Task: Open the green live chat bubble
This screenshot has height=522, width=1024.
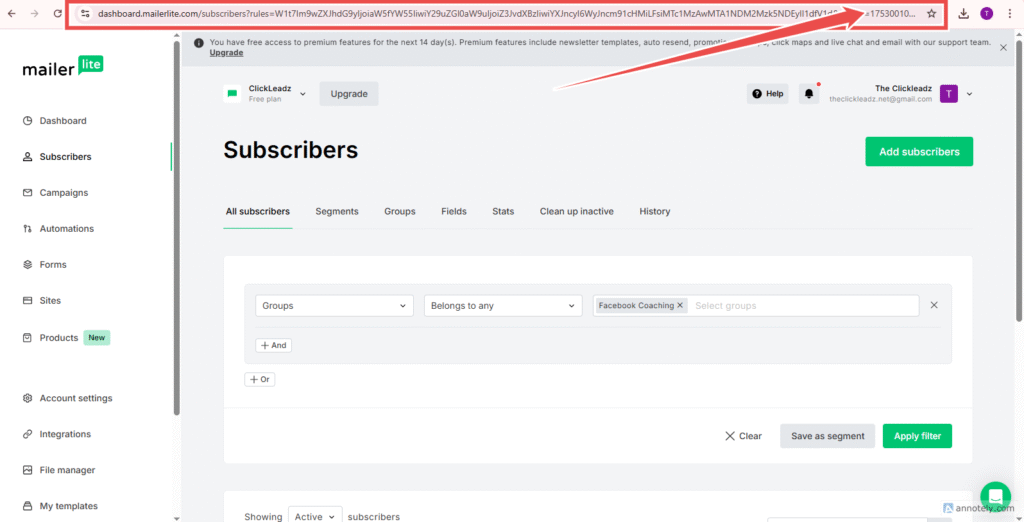Action: coord(995,496)
